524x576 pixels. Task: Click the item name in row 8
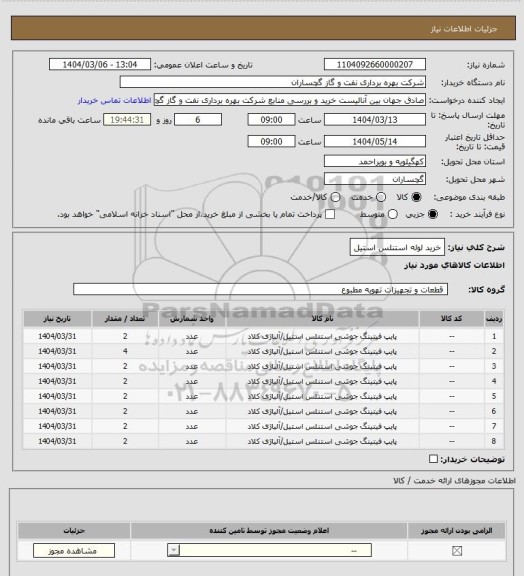coord(322,441)
